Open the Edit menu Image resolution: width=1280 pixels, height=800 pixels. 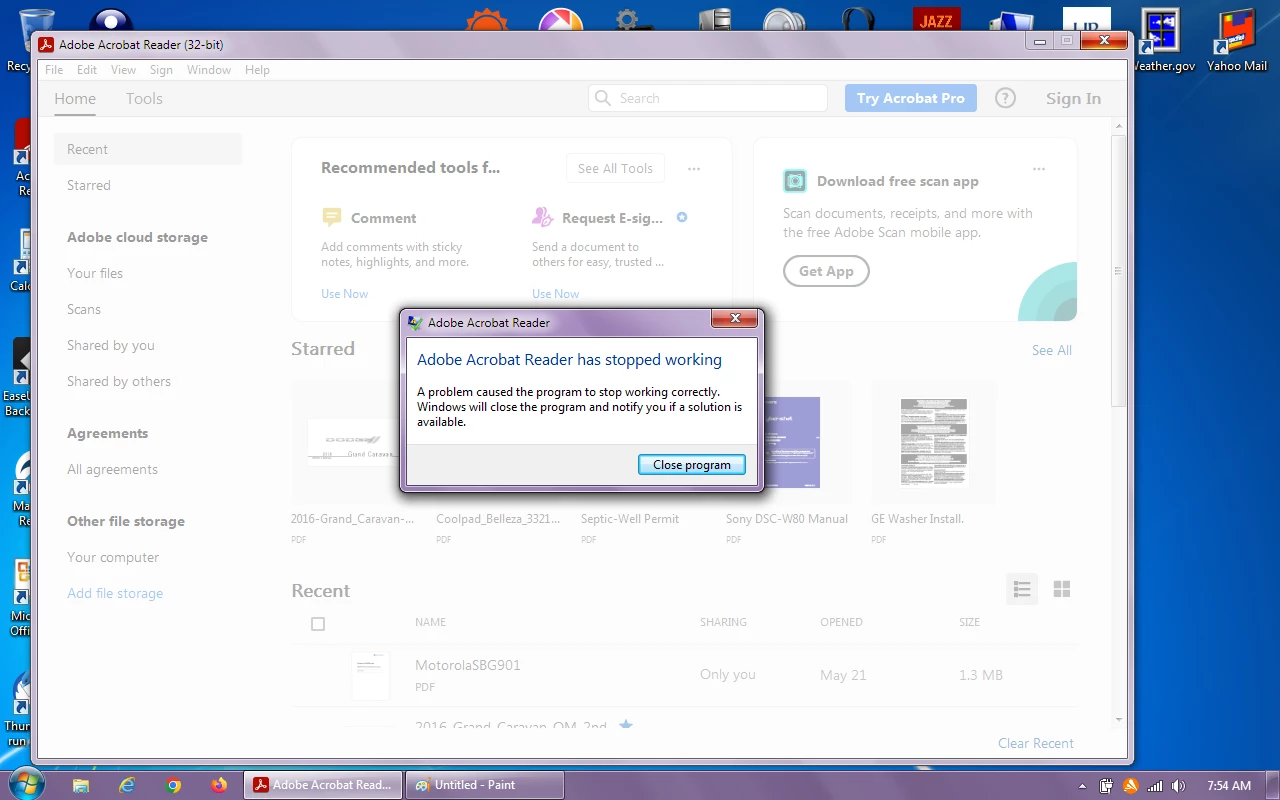tap(87, 70)
